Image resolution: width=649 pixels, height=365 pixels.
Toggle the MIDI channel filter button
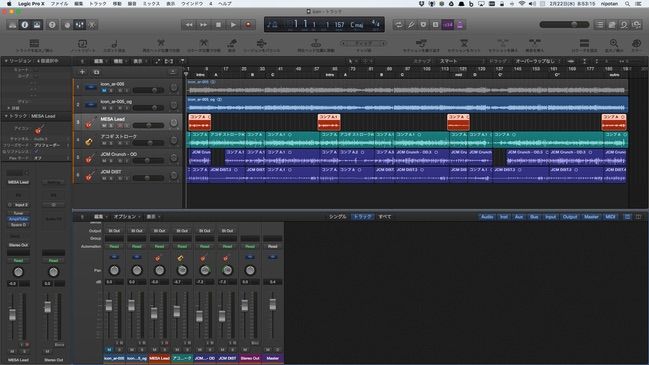click(610, 217)
